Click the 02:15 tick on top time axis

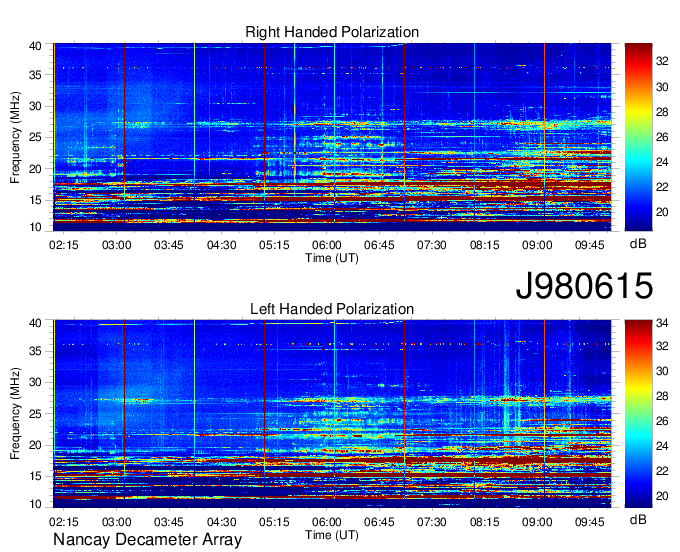click(64, 245)
